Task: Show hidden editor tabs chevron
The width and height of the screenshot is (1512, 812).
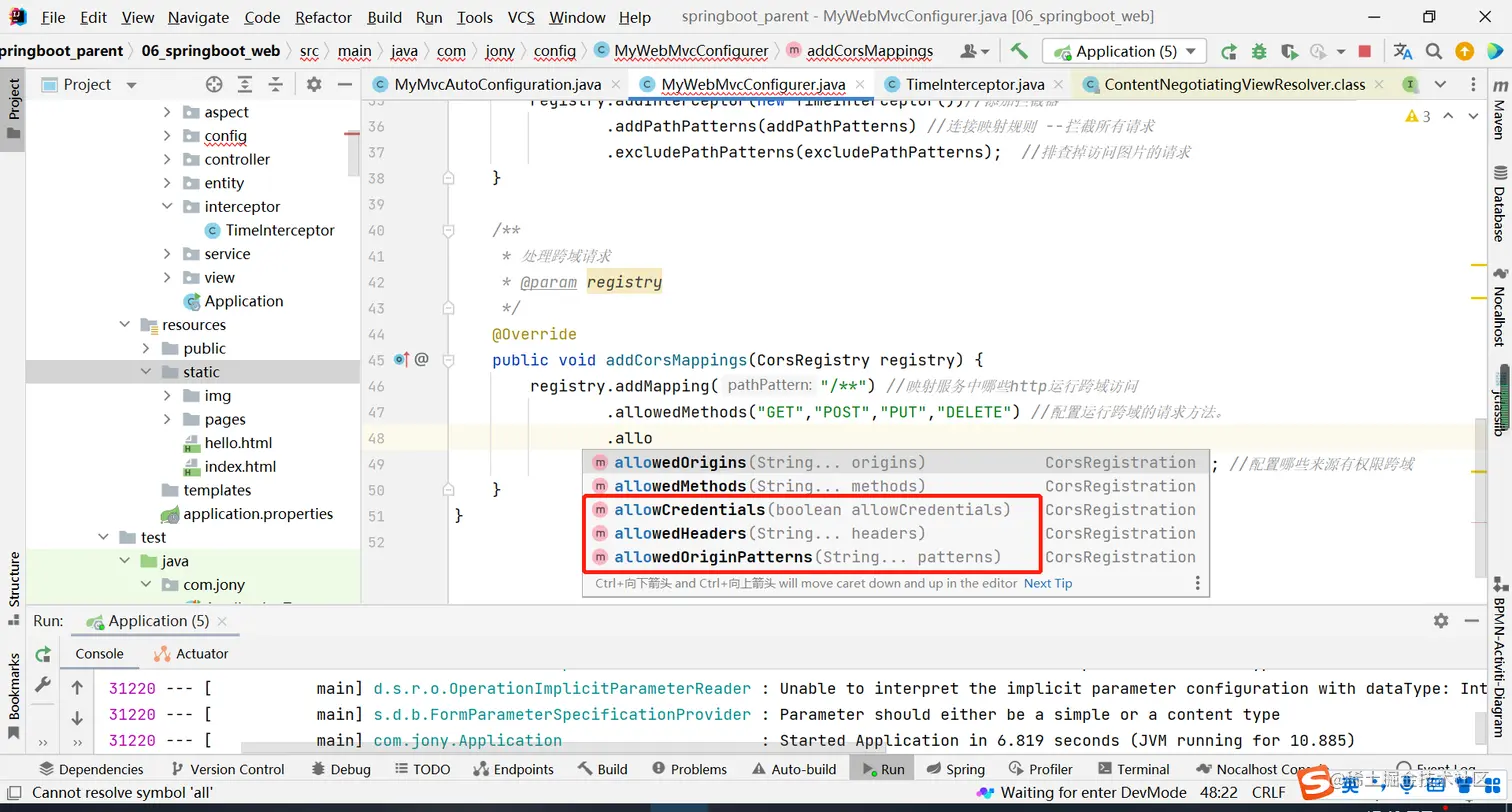Action: coord(1440,85)
